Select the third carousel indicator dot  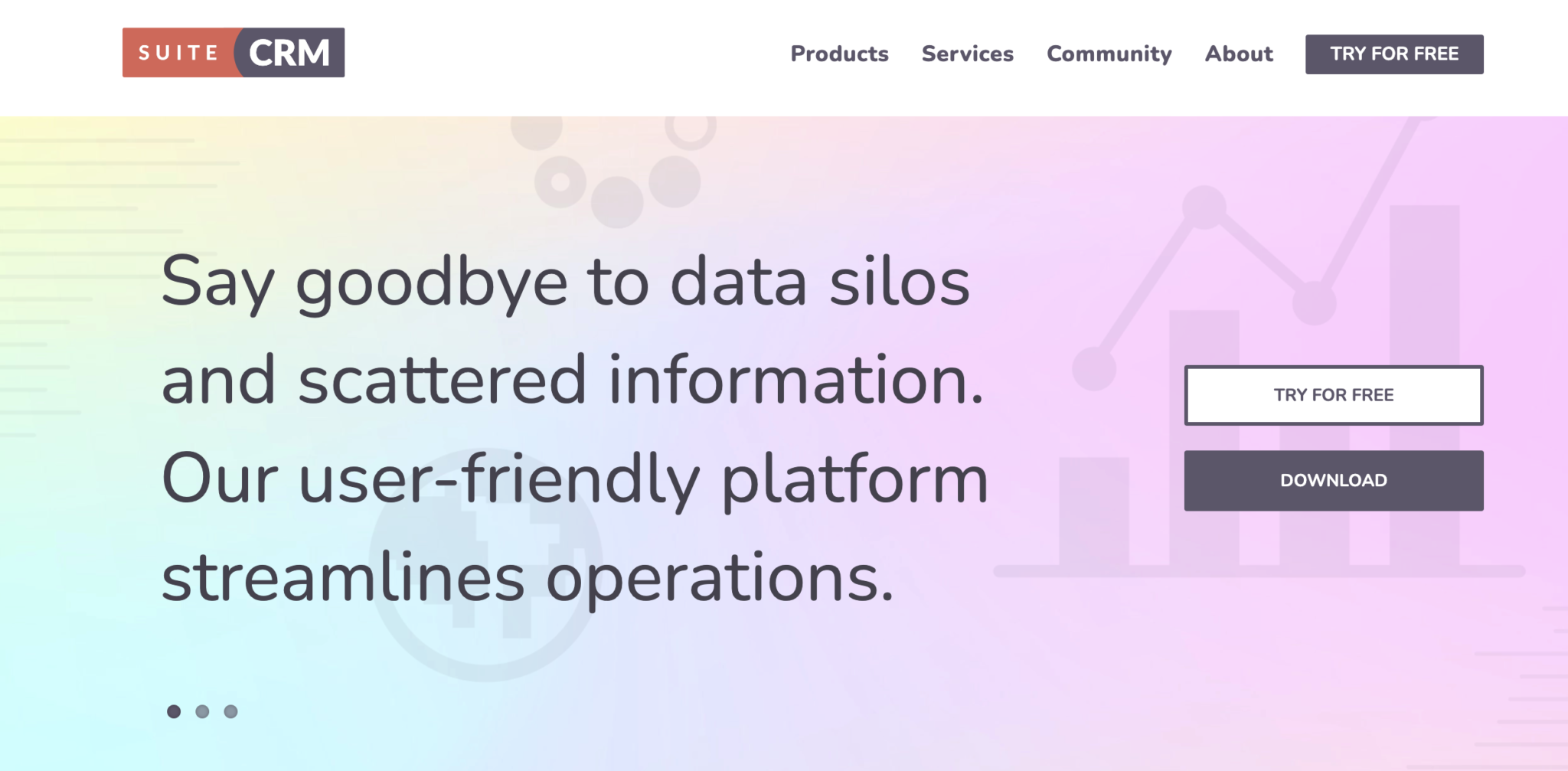click(230, 711)
